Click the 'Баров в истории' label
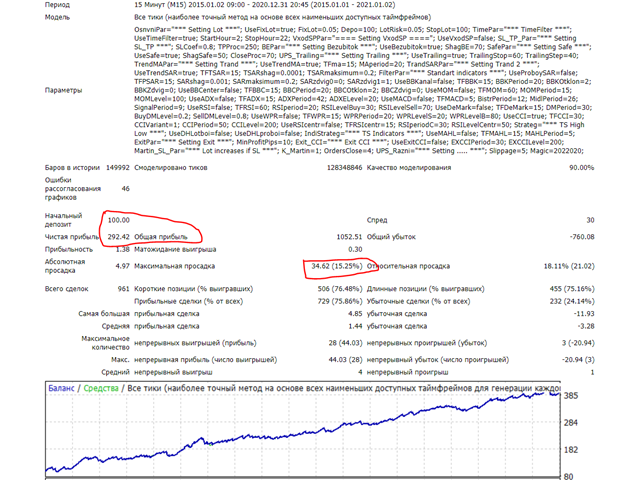 pyautogui.click(x=72, y=167)
